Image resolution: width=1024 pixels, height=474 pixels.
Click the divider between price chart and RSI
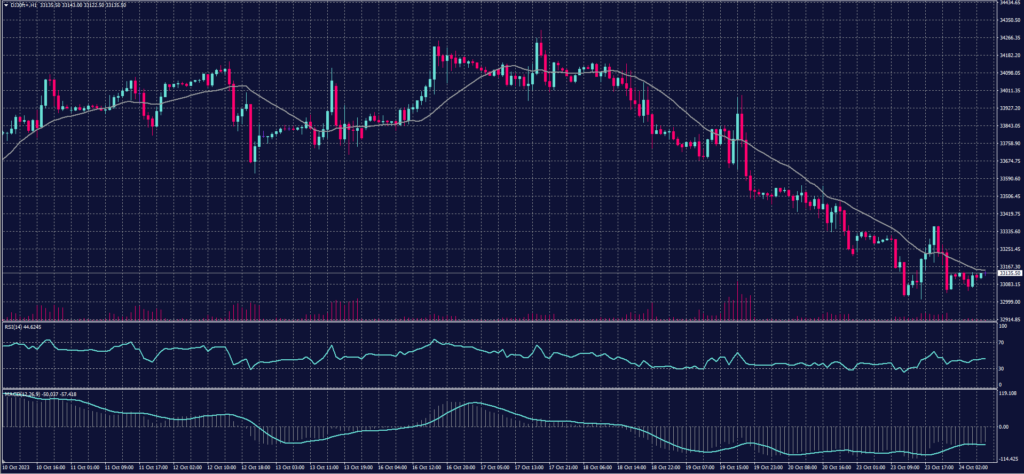tap(500, 322)
